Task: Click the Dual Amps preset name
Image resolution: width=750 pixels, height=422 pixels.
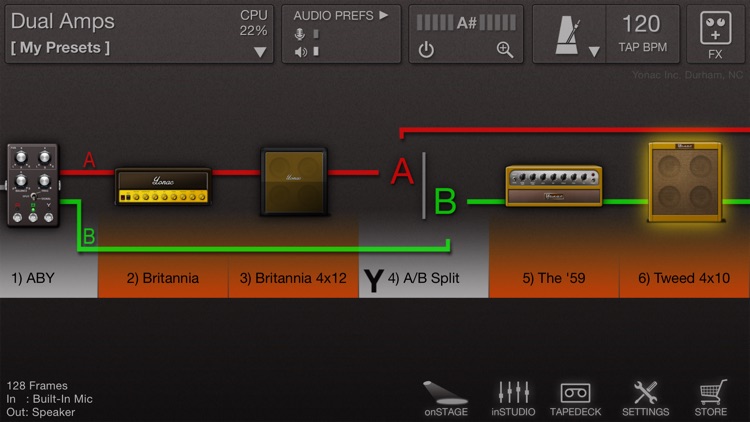Action: point(63,22)
